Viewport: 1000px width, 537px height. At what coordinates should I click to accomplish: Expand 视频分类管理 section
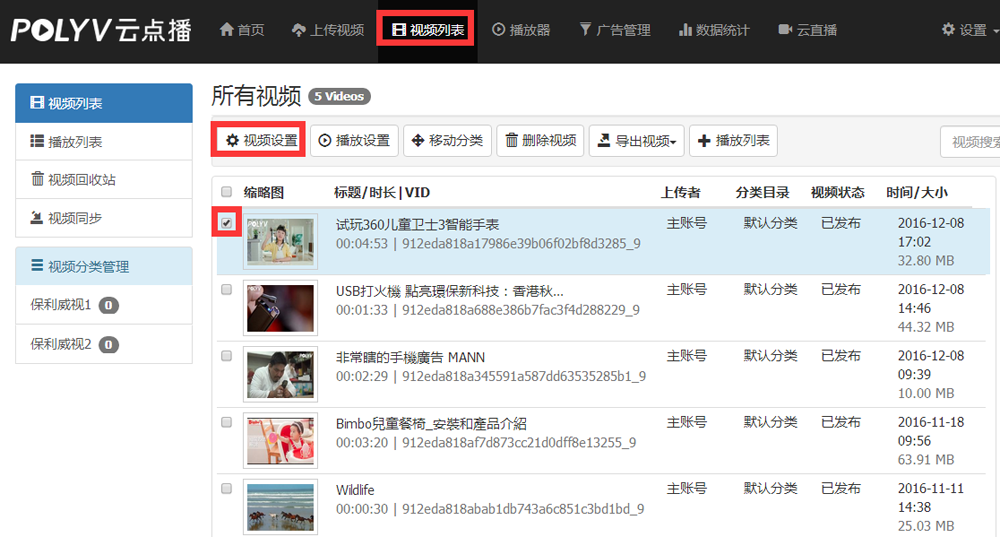[x=104, y=267]
